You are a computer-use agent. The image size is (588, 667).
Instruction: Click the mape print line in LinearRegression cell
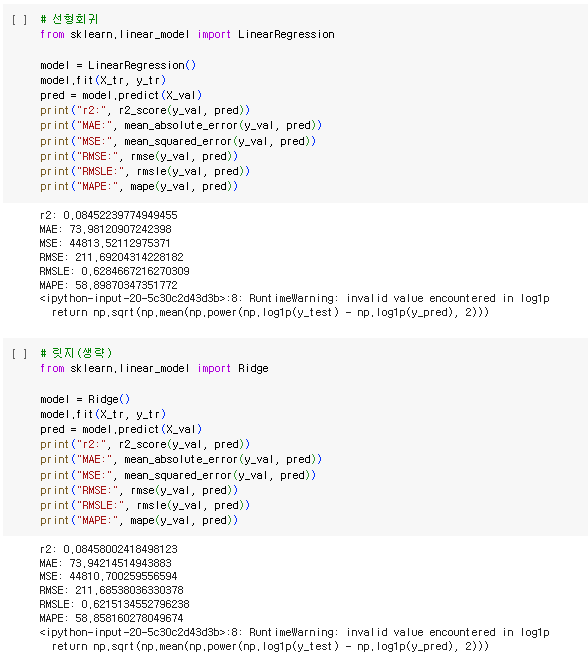(x=139, y=186)
